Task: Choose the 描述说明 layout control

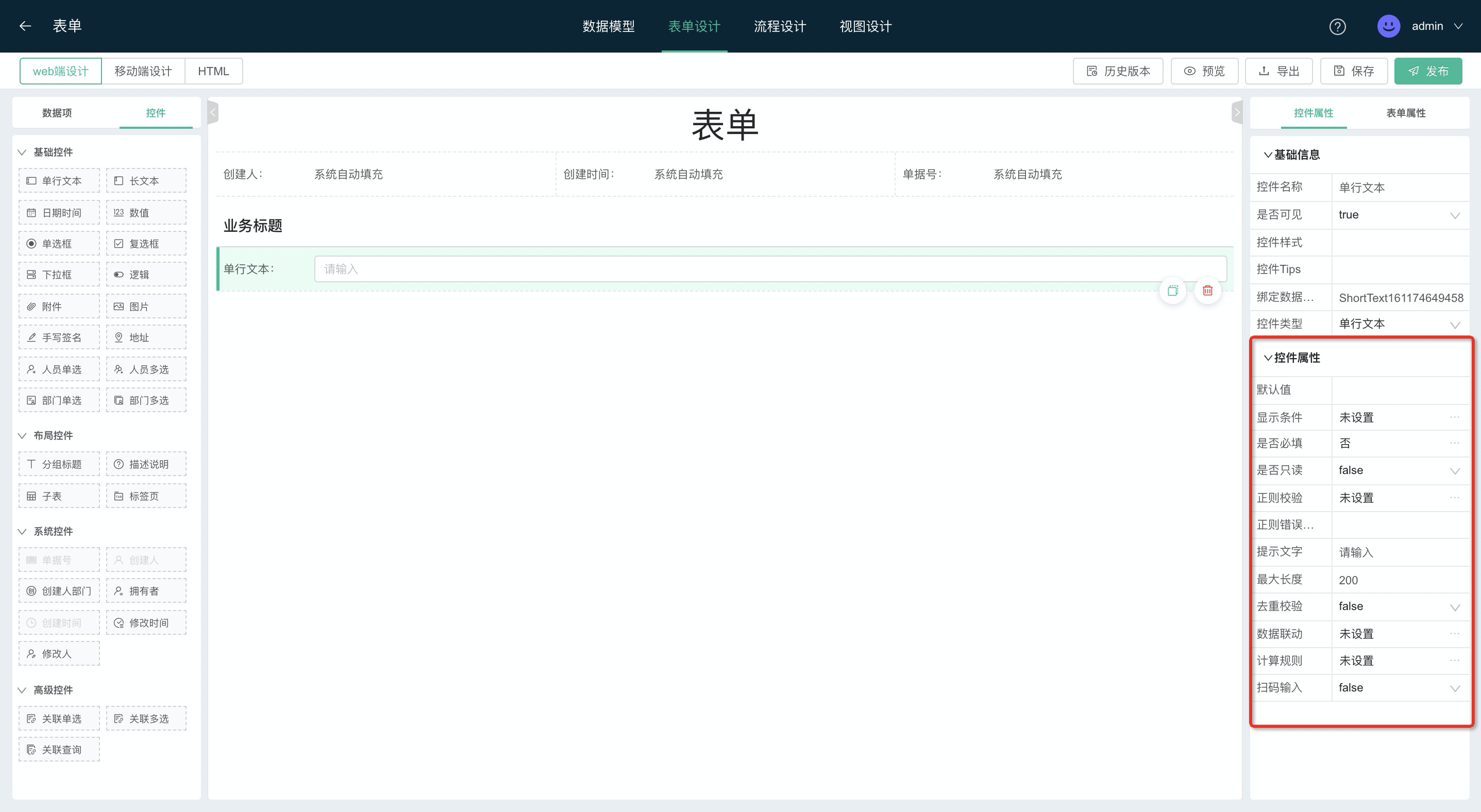Action: pyautogui.click(x=146, y=464)
